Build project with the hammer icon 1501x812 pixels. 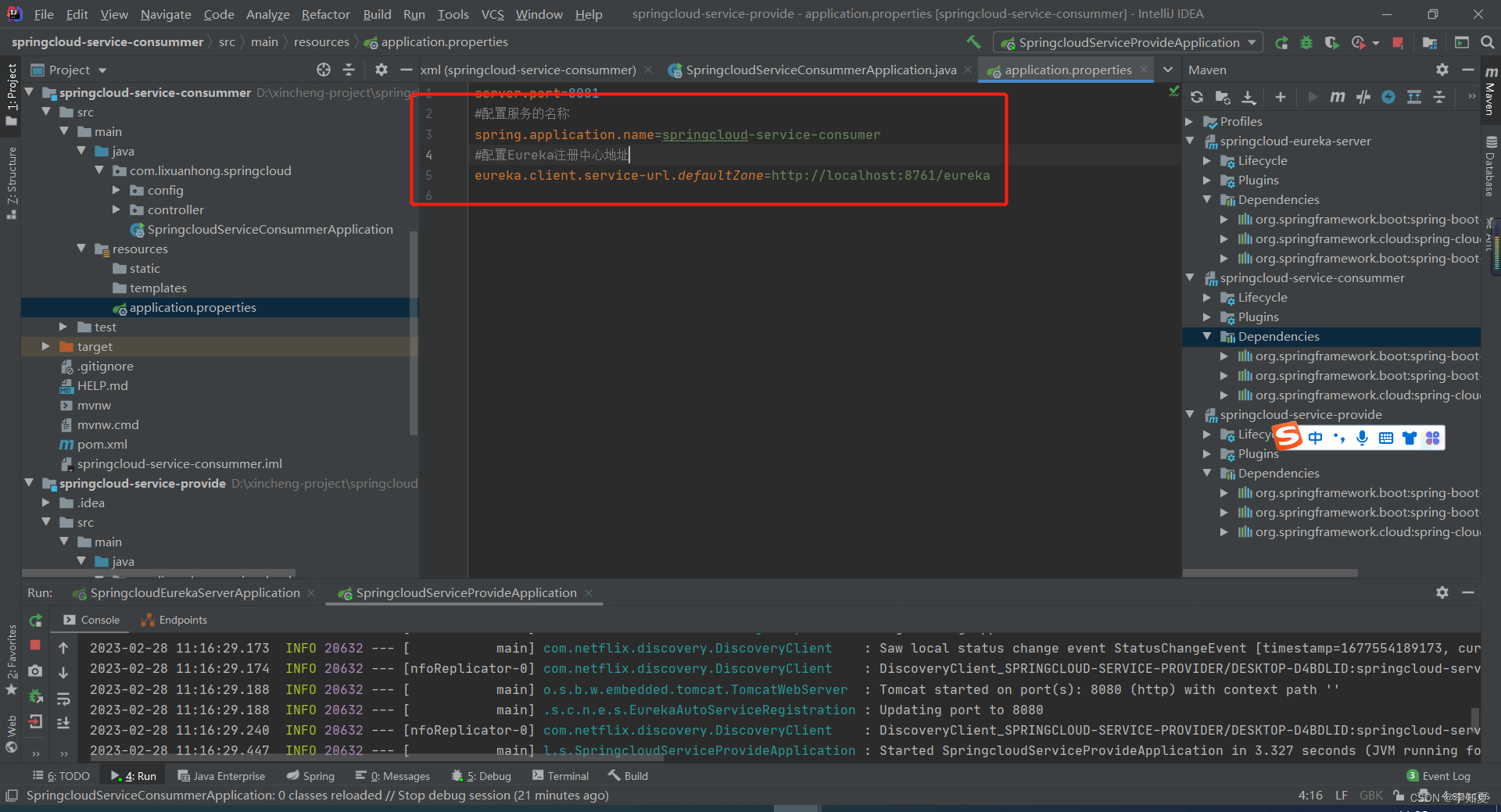tap(973, 42)
